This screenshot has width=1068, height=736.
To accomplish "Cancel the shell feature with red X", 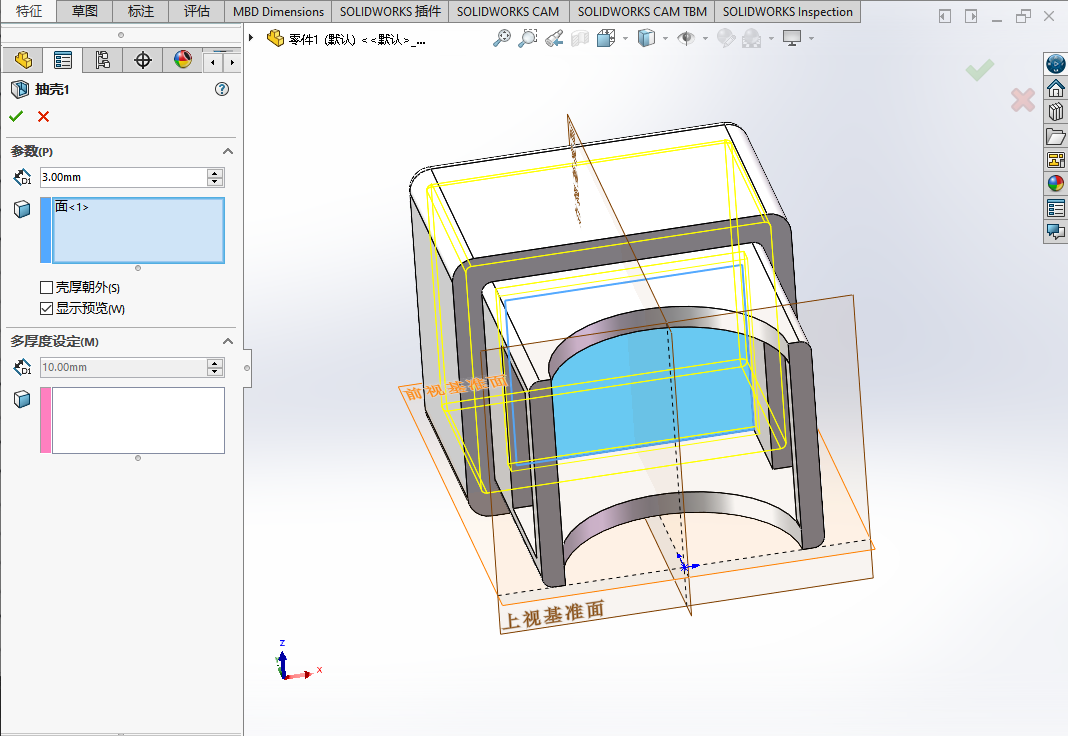I will click(x=43, y=117).
